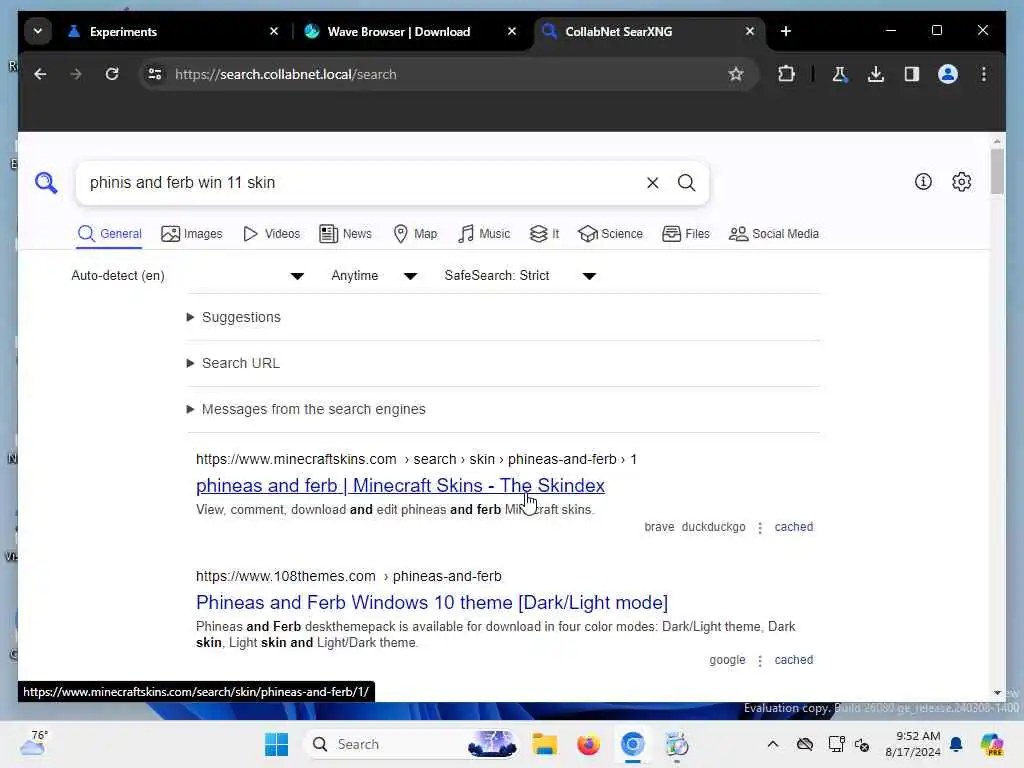Image resolution: width=1024 pixels, height=768 pixels.
Task: Open the Downloads icon in toolbar
Action: [x=876, y=74]
